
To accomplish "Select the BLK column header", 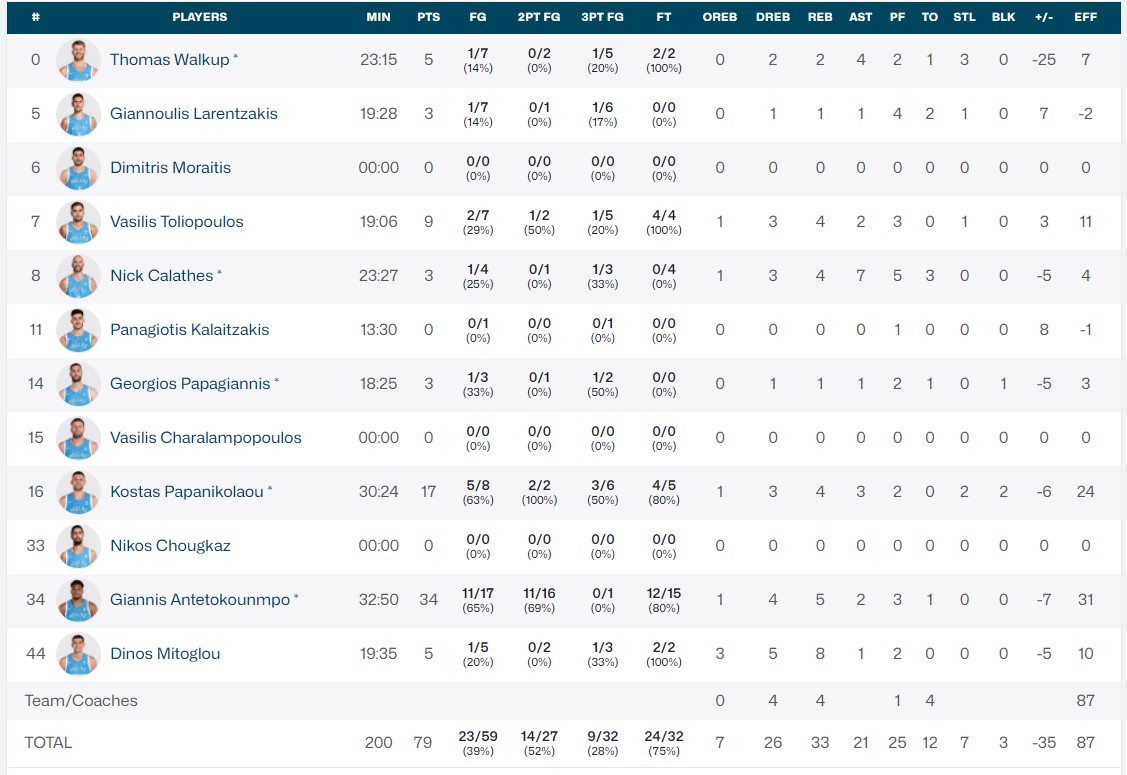I will [1003, 17].
